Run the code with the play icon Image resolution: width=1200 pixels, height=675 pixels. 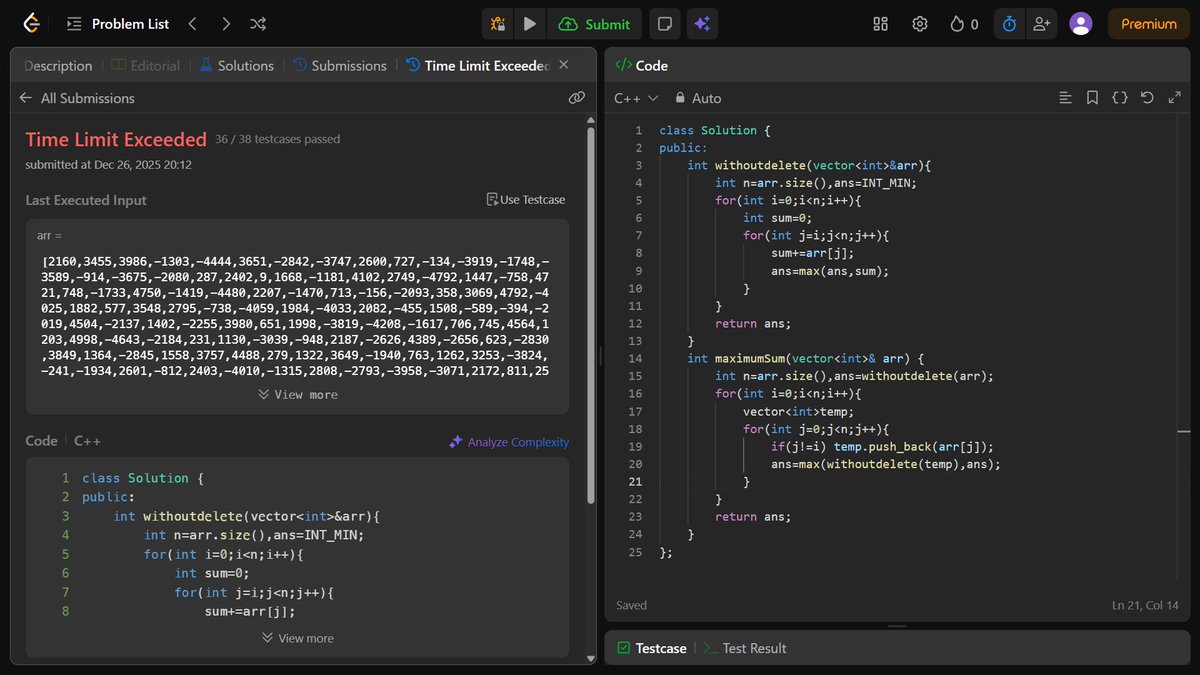(x=529, y=24)
